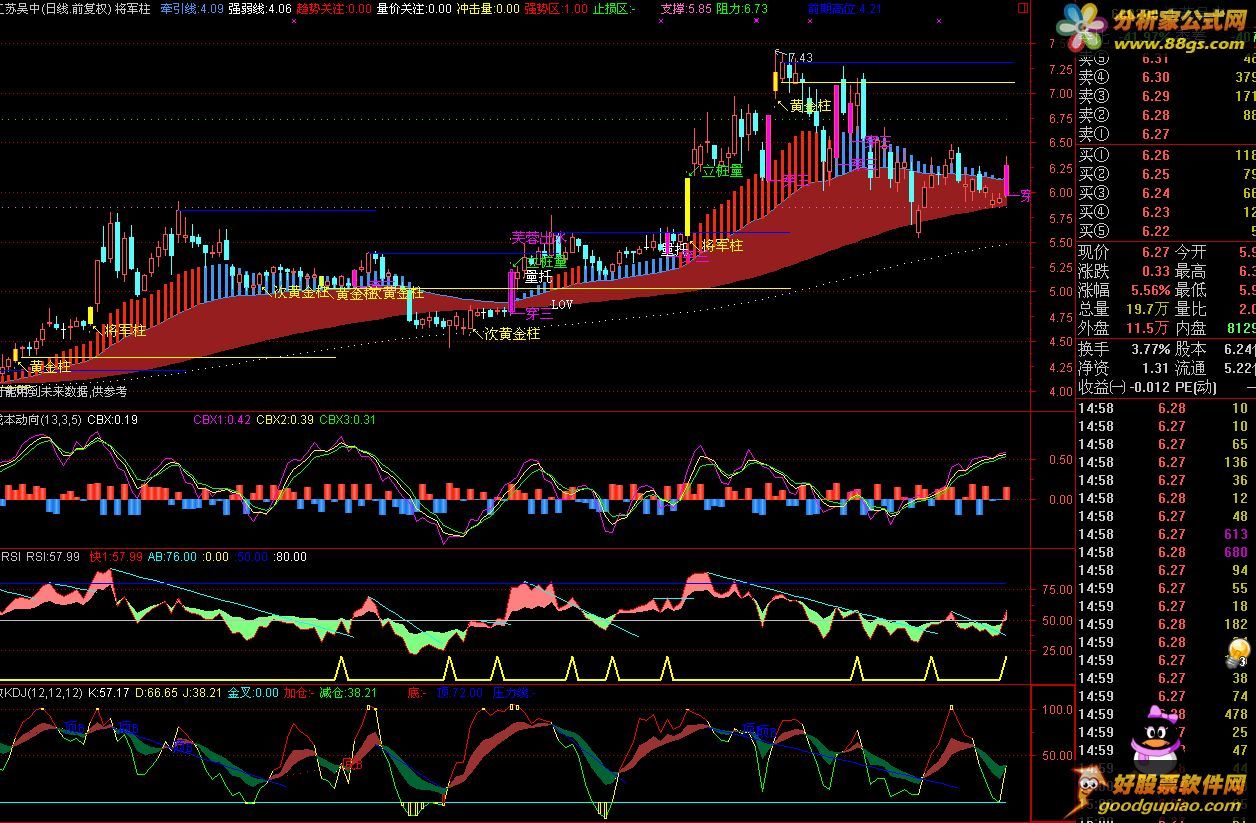The image size is (1256, 823).
Task: Select the 卖② 6.28 ask row
Action: [1166, 116]
